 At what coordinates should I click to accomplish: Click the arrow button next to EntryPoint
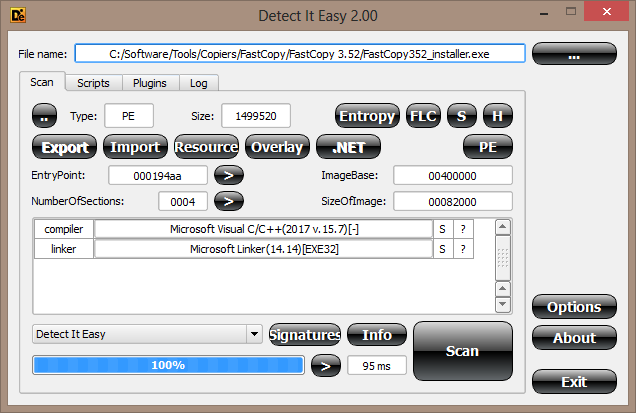tap(229, 176)
